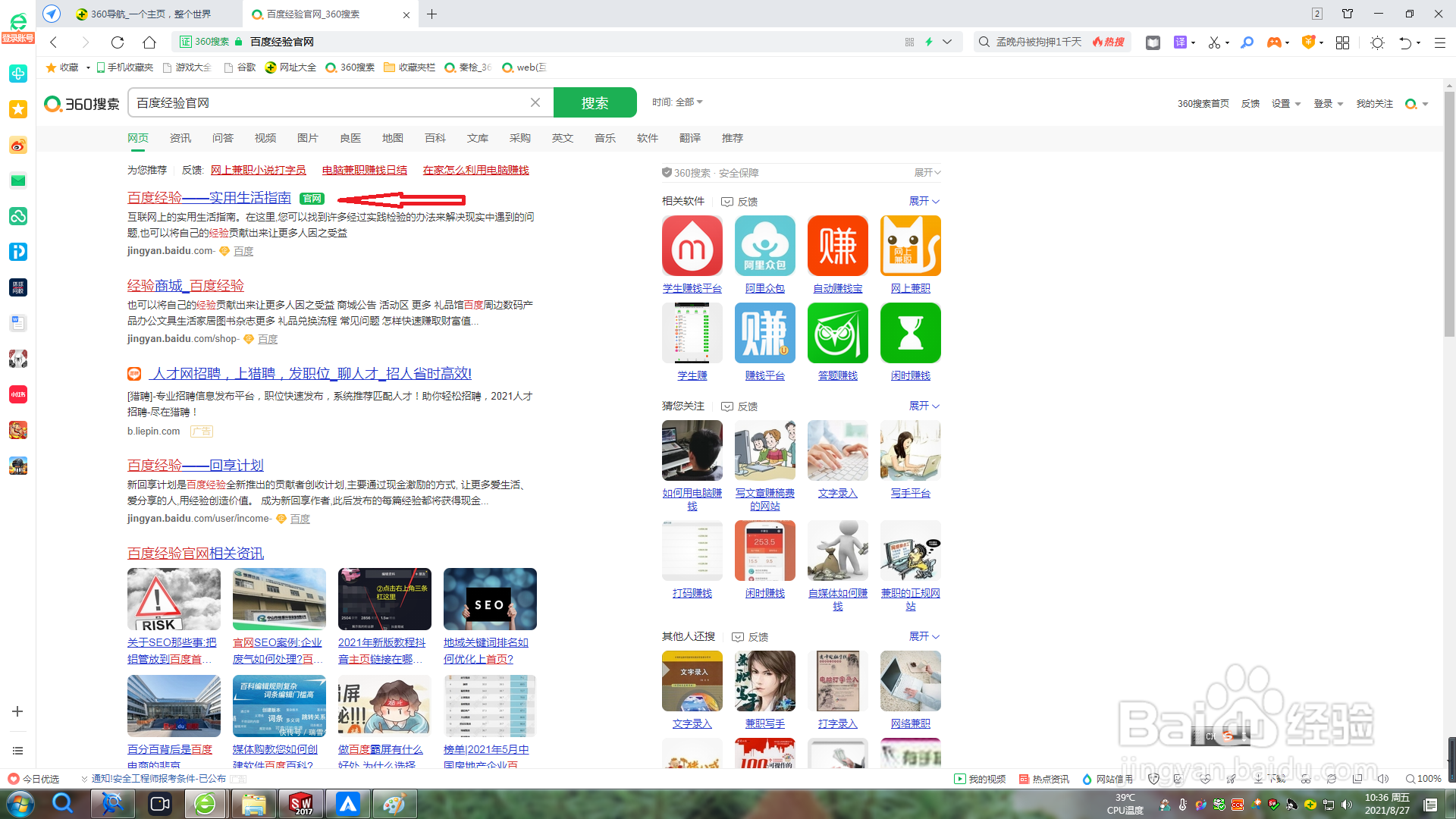Screen dimensions: 1456x819
Task: Open 自动赚钱宝 app icon
Action: [838, 246]
